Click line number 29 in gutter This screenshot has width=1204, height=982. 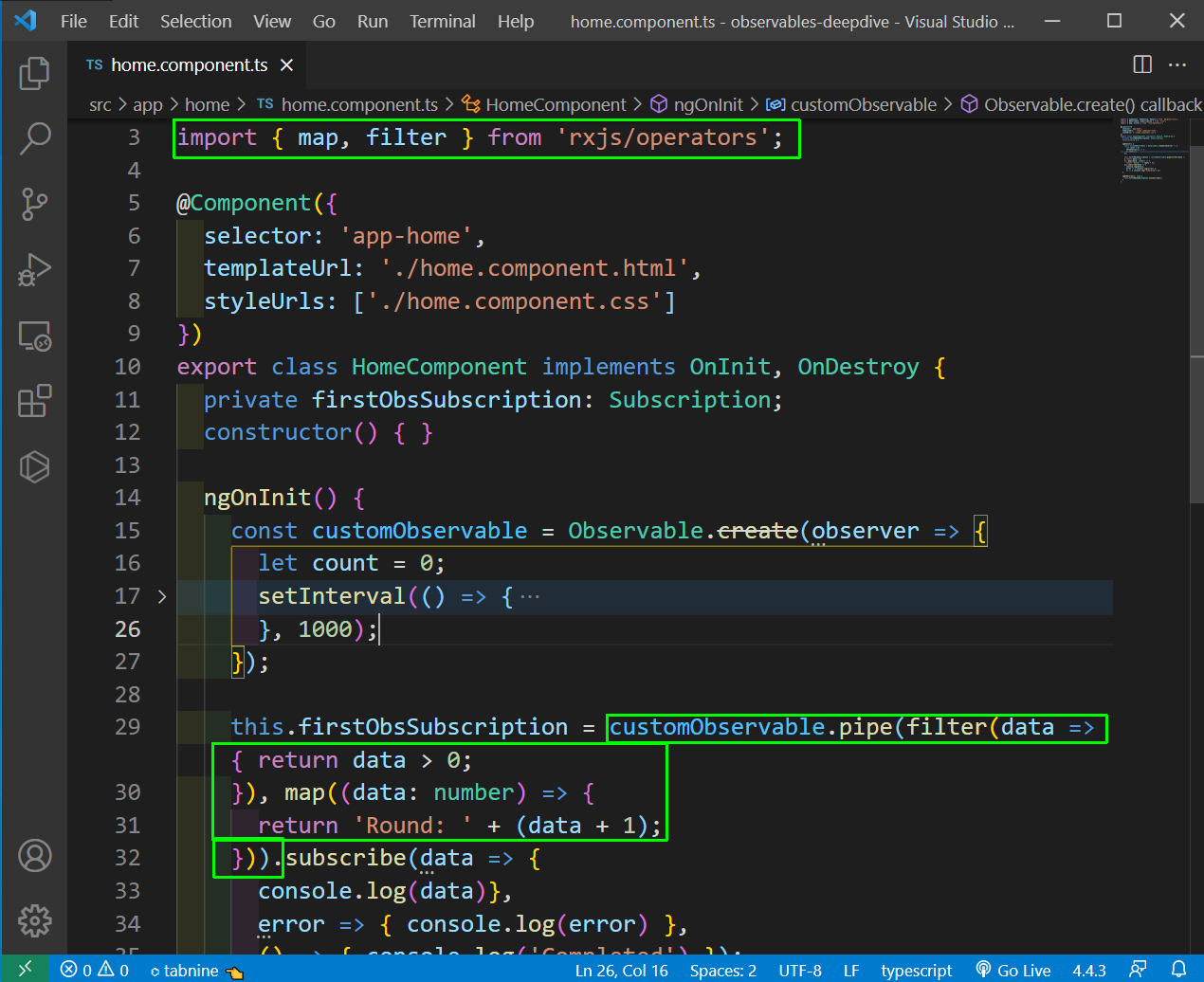[x=127, y=727]
